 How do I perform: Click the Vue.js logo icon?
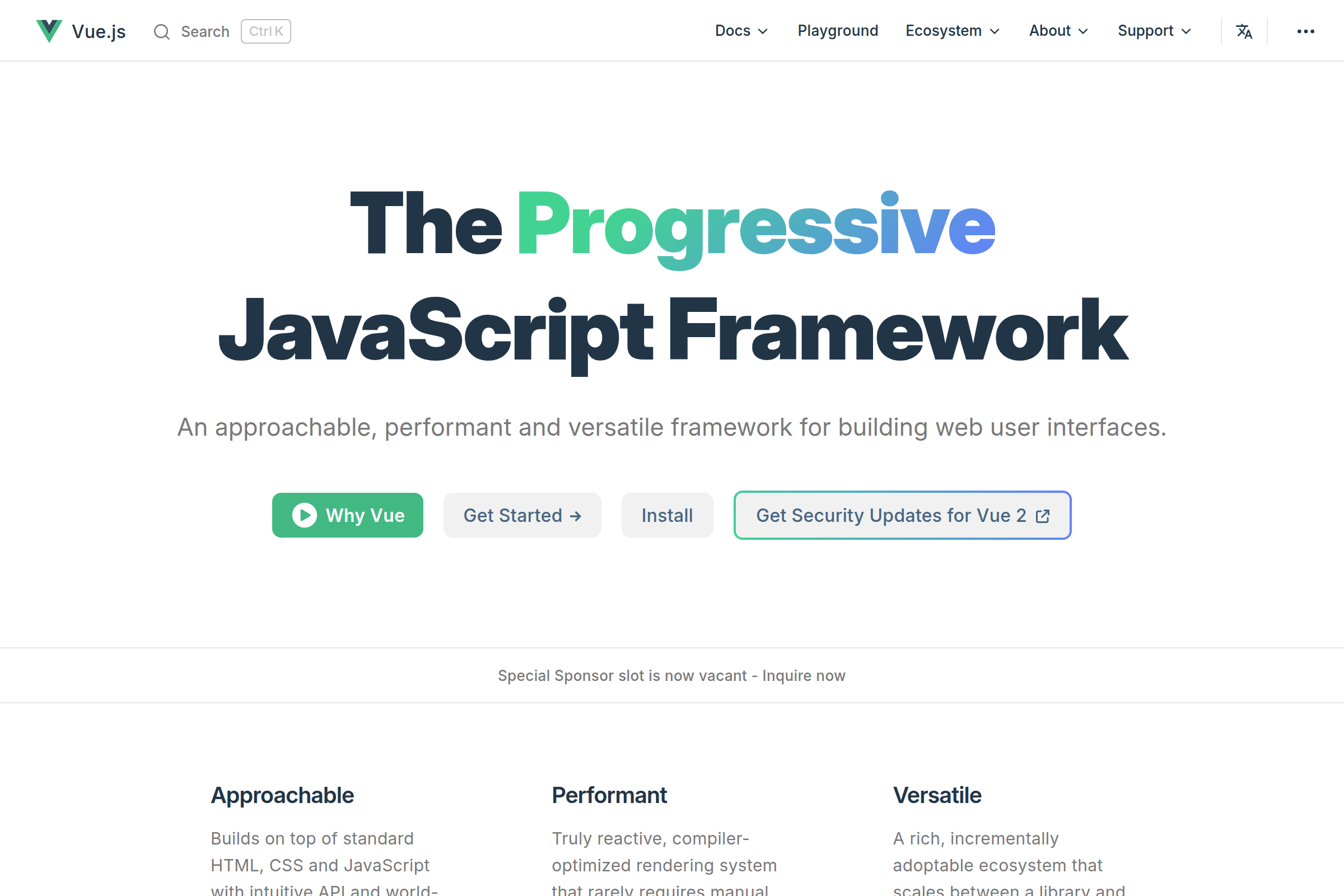tap(49, 31)
